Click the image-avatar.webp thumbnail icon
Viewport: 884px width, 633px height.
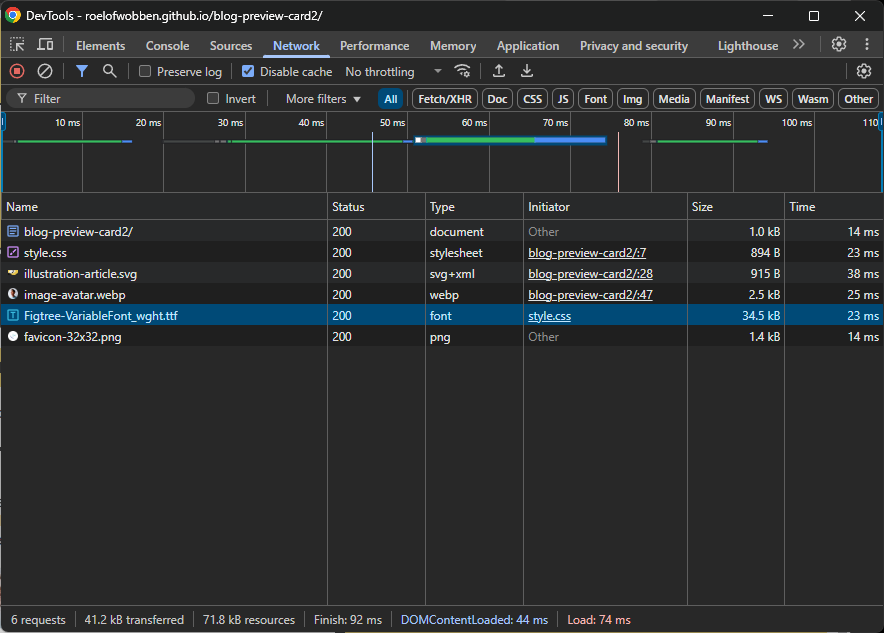tap(13, 294)
